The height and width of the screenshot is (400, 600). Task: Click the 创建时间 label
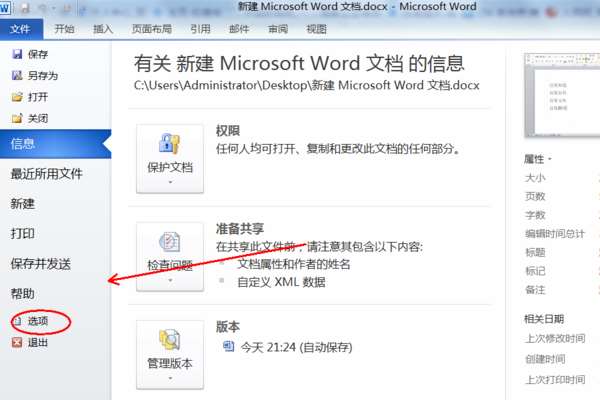click(545, 359)
